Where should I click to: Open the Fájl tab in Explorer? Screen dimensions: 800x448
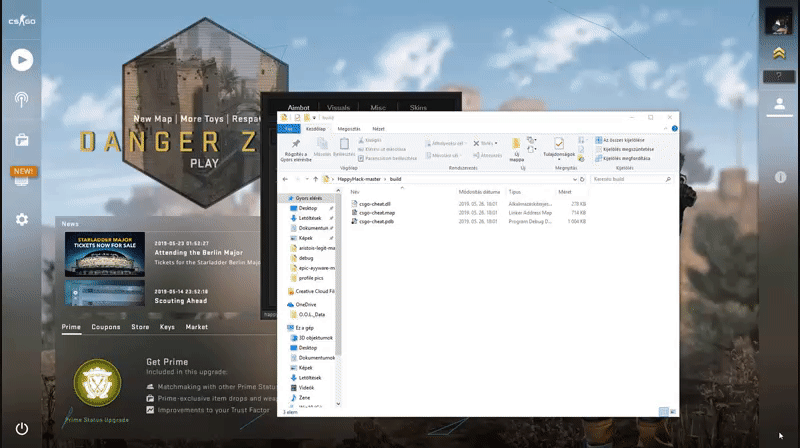pos(289,129)
